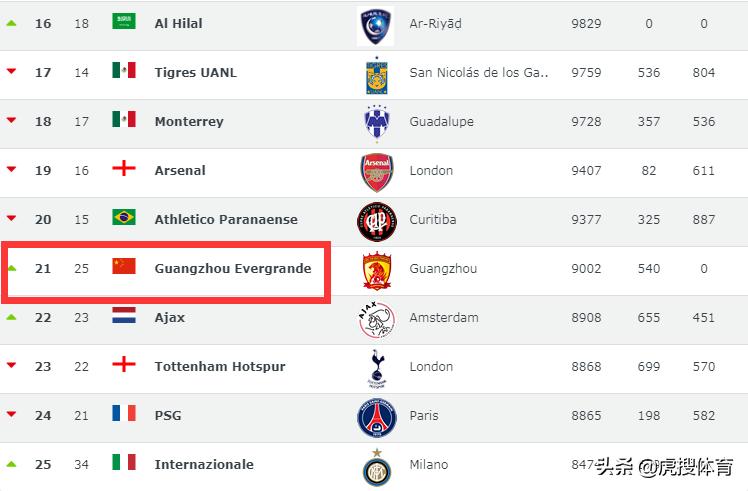Click the China flag beside Guangzhou Evergrande

point(124,267)
